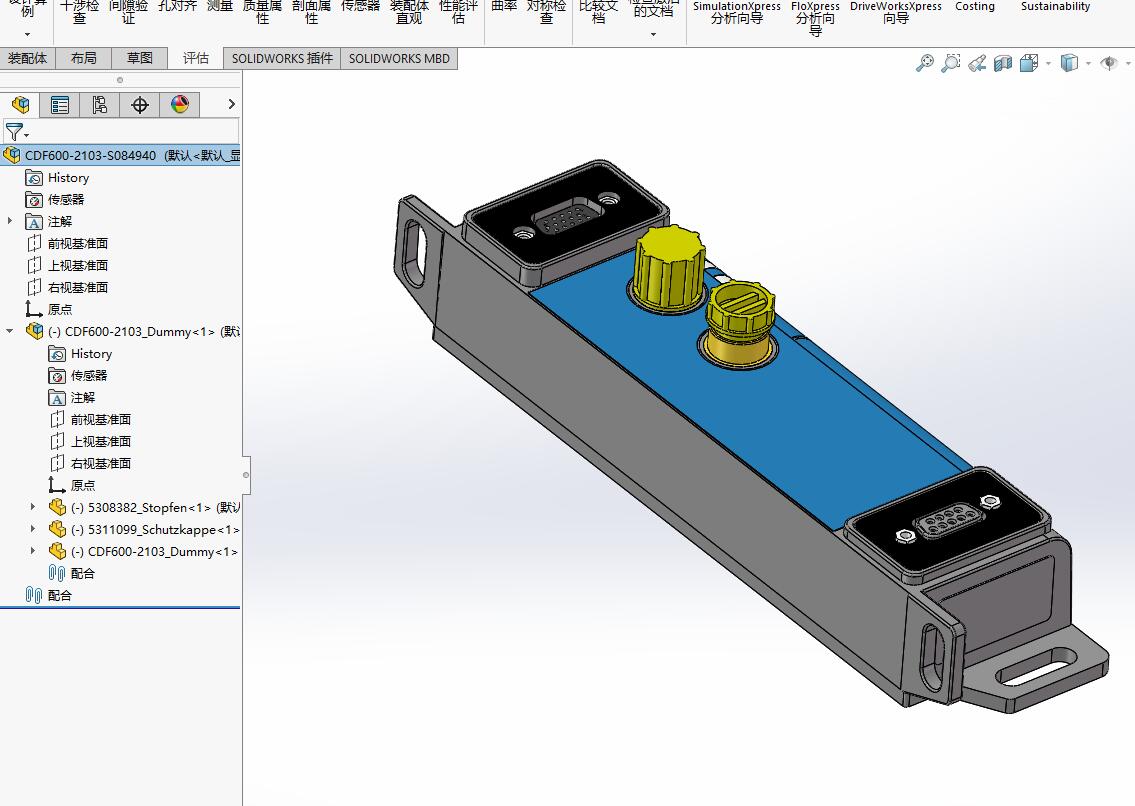The height and width of the screenshot is (806, 1135).
Task: Click the 孔对齐 ribbon command
Action: click(x=177, y=7)
